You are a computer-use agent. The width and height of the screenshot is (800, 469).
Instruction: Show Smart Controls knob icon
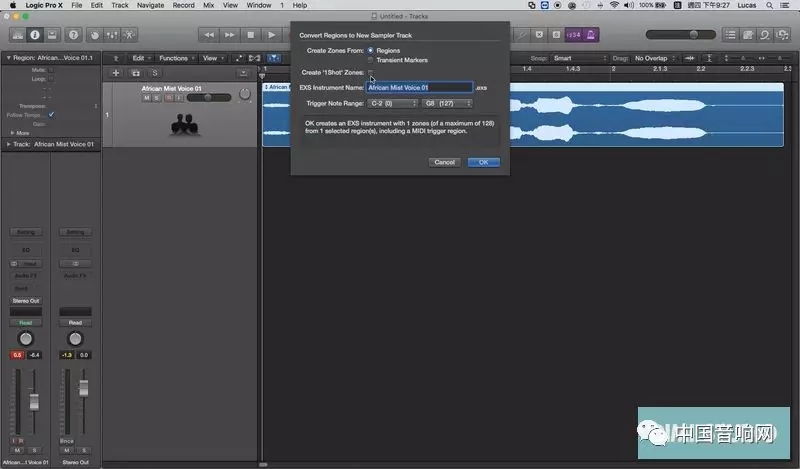pyautogui.click(x=95, y=35)
